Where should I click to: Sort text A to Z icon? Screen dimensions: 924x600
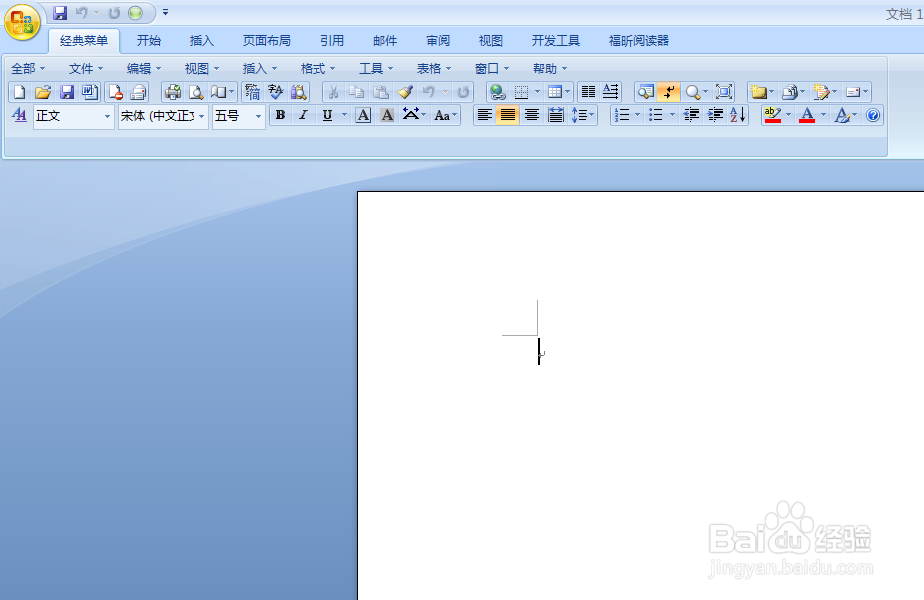[738, 116]
